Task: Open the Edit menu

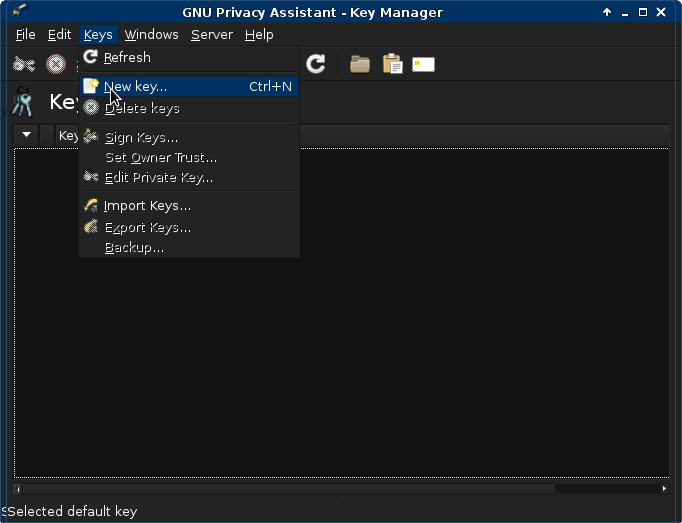Action: pyautogui.click(x=59, y=34)
